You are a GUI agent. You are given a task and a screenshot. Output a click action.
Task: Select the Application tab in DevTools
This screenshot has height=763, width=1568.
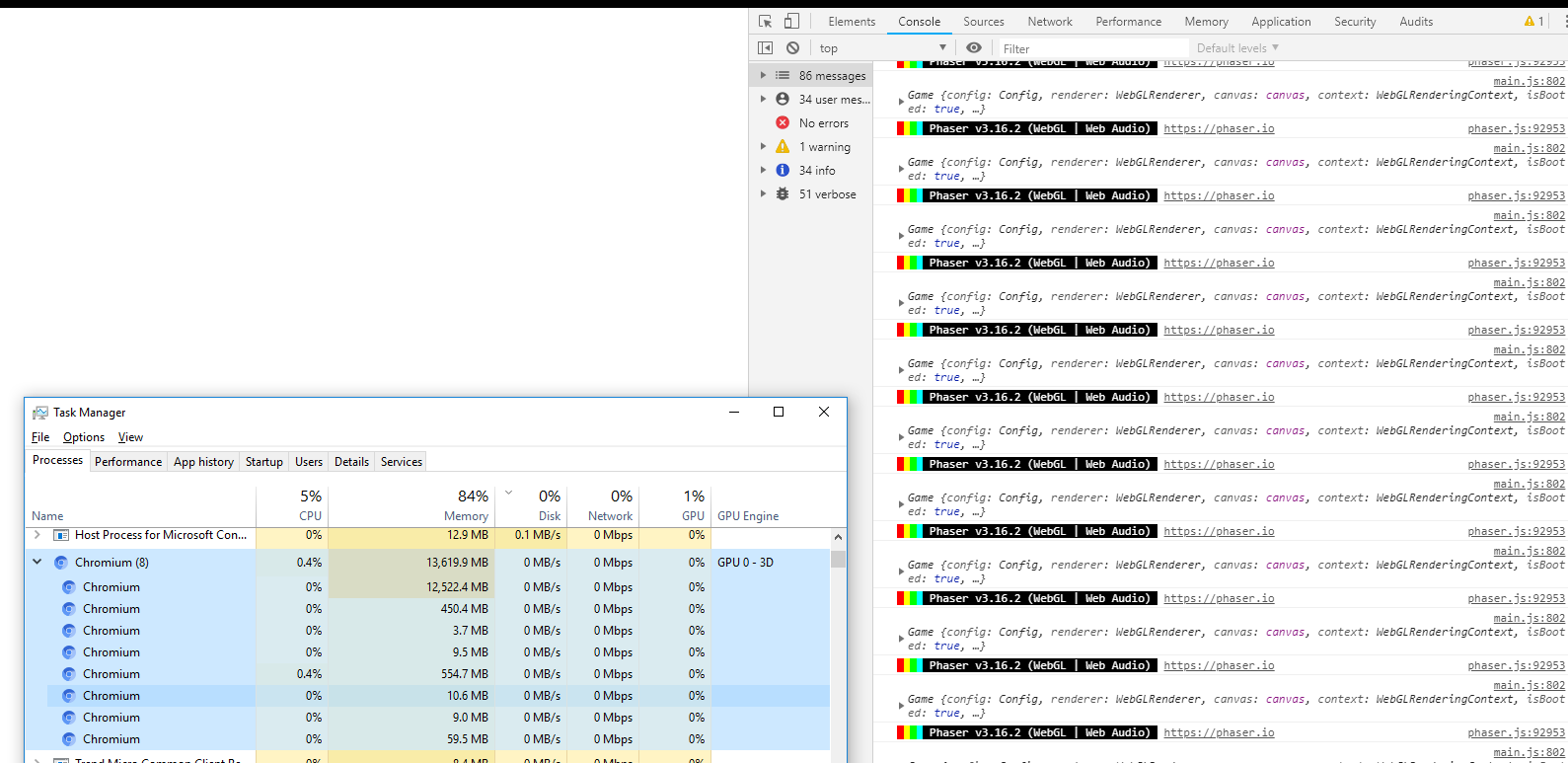tap(1282, 22)
